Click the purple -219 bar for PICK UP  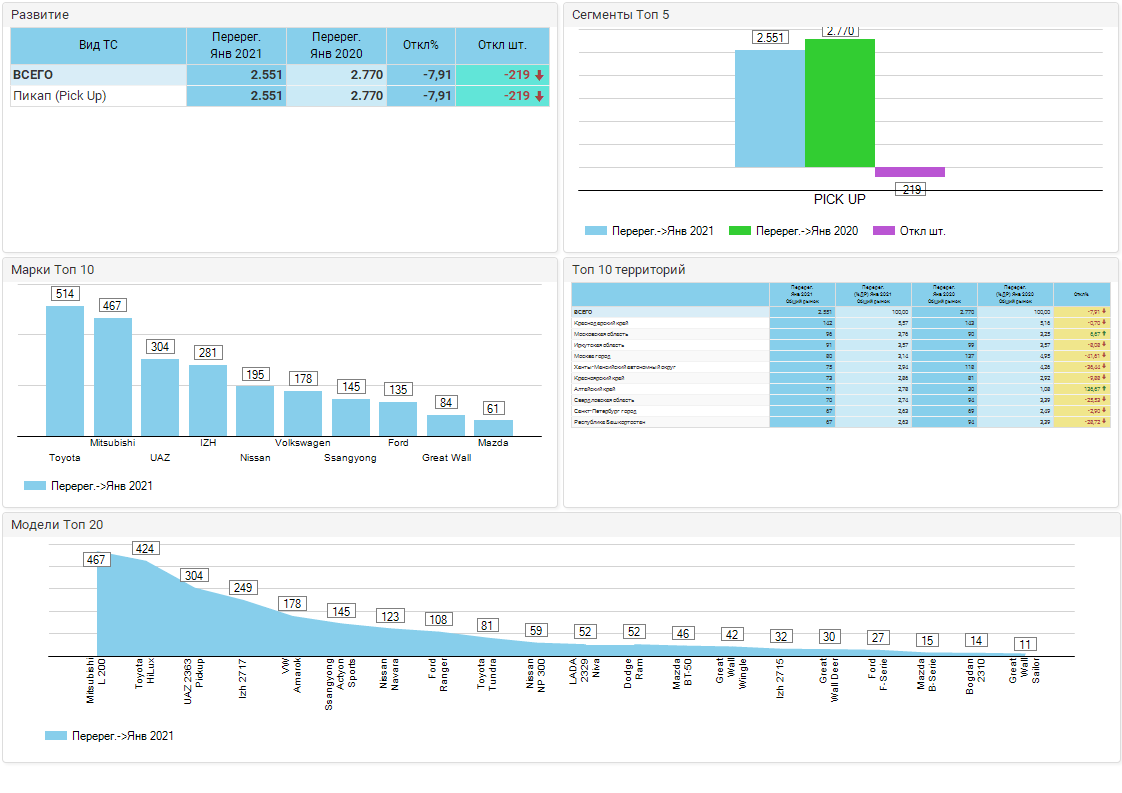point(909,172)
